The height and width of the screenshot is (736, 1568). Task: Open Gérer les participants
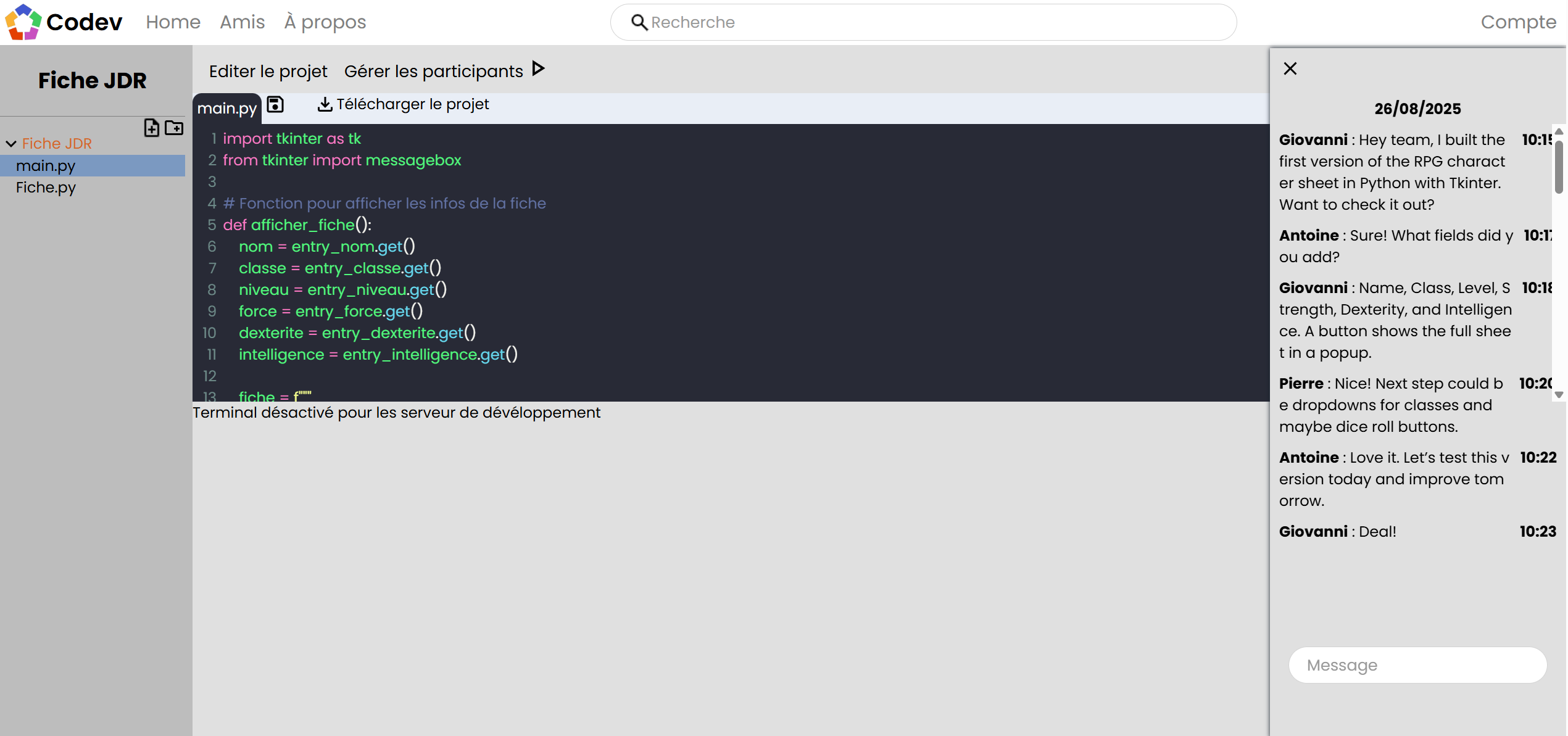pos(433,72)
